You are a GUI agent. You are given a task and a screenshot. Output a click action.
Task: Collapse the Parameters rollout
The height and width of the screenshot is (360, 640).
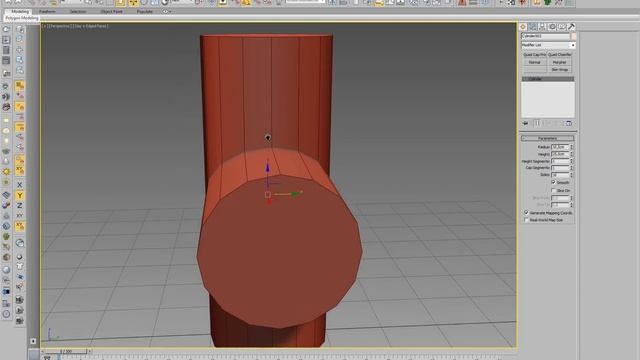pos(547,138)
